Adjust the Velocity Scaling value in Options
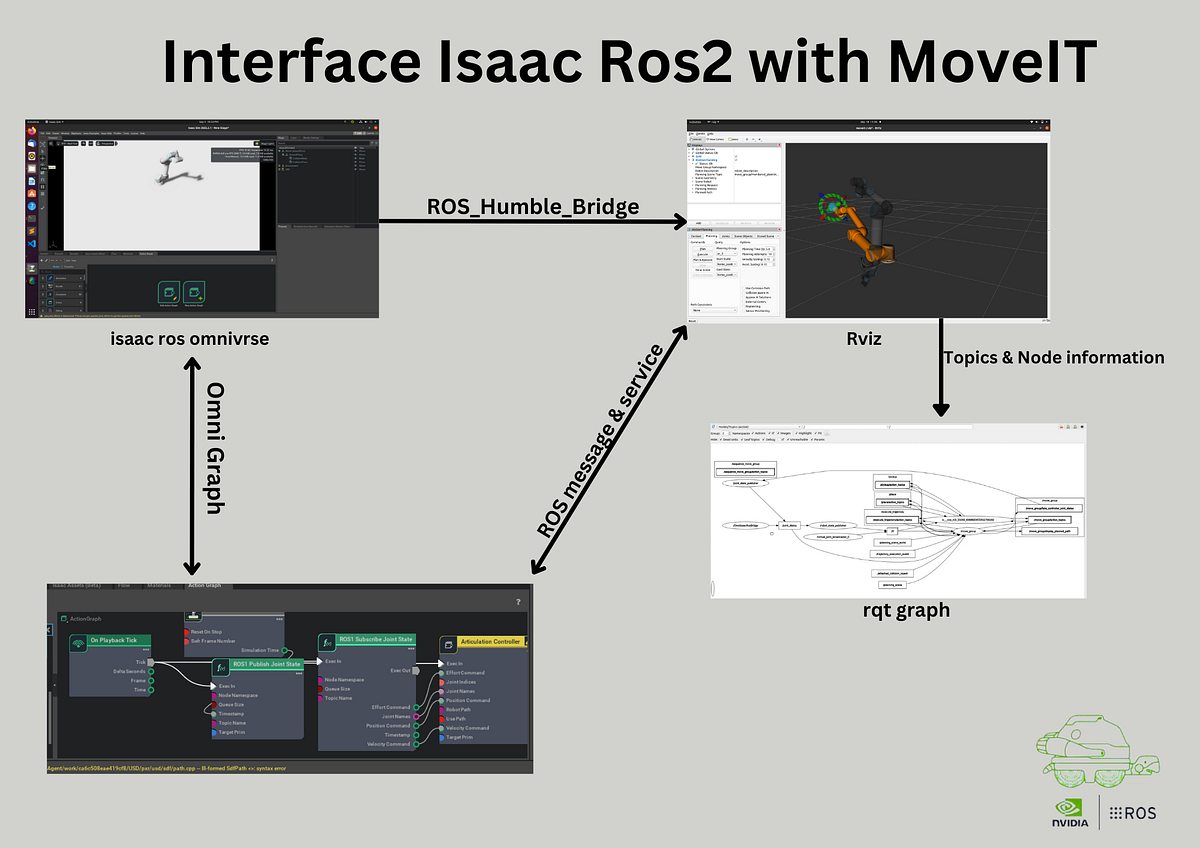 click(770, 258)
